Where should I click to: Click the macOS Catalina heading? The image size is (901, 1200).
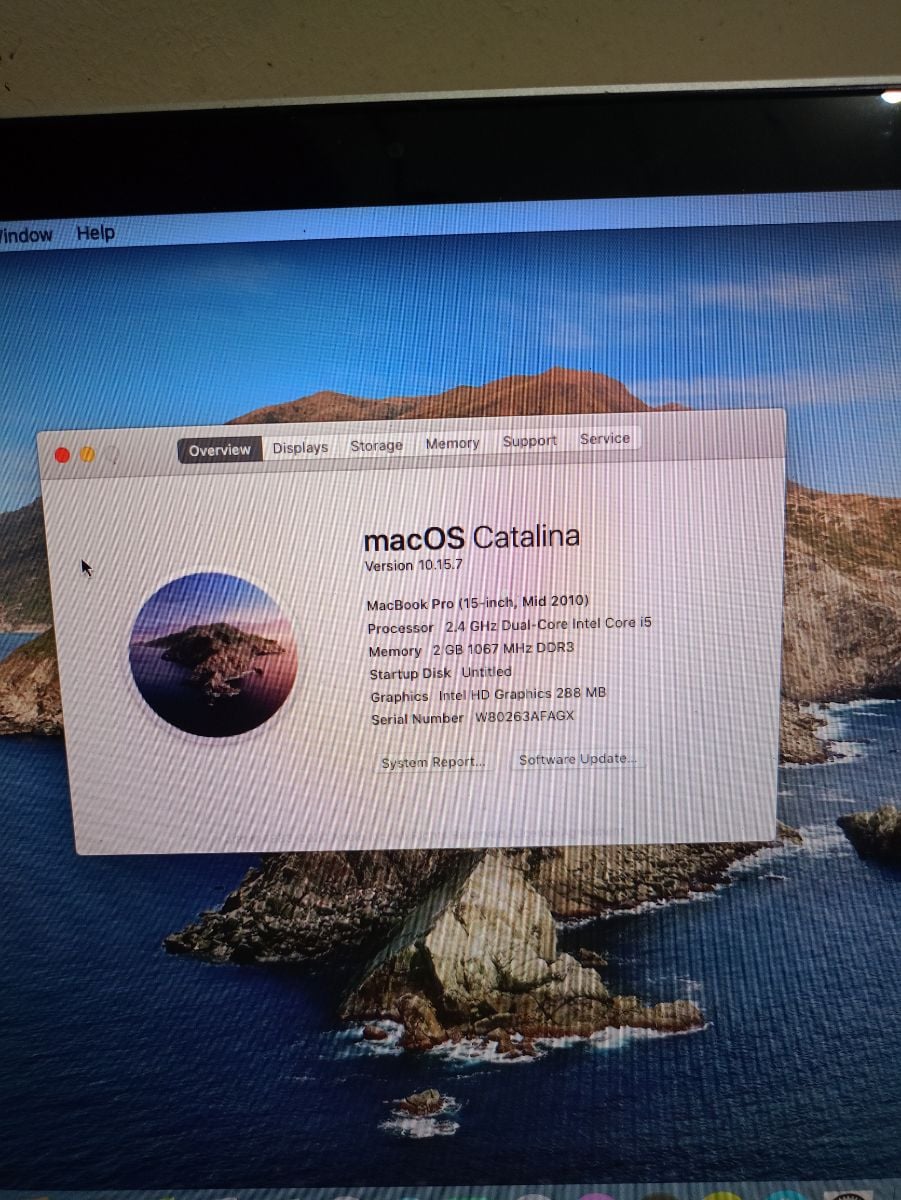pos(471,538)
